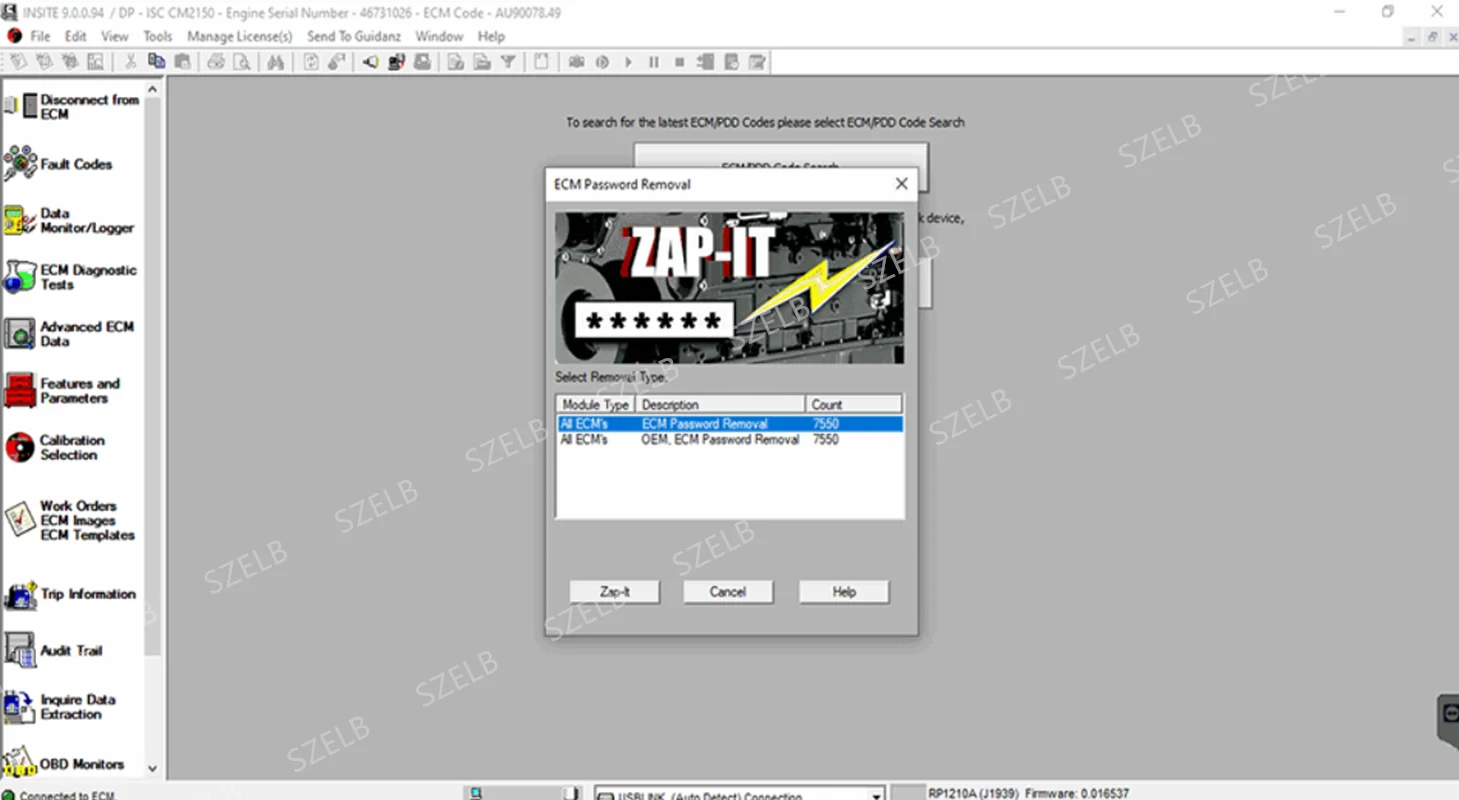Click the Print Preview toolbar icon
The height and width of the screenshot is (800, 1459).
tap(241, 62)
